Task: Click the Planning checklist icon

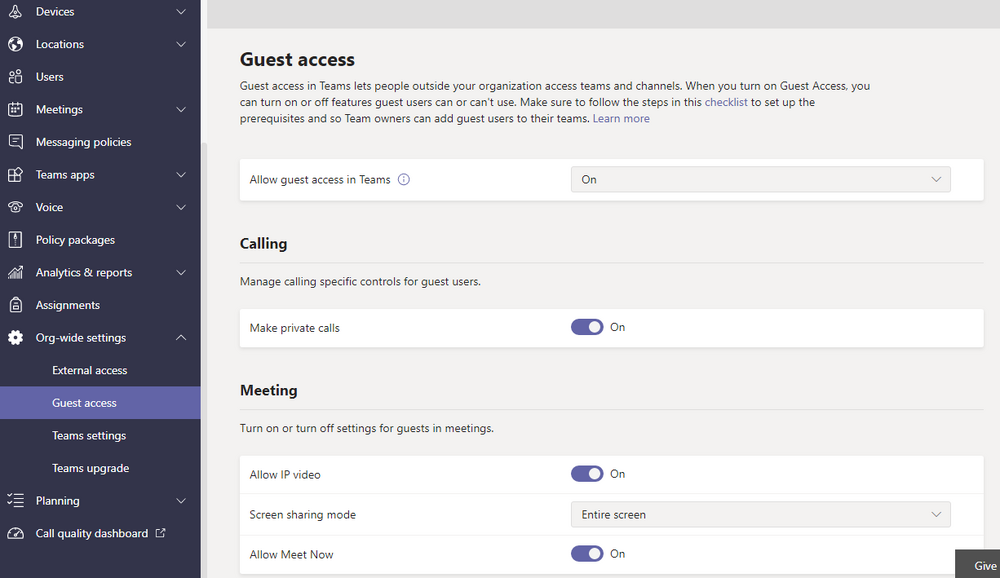Action: coord(15,500)
